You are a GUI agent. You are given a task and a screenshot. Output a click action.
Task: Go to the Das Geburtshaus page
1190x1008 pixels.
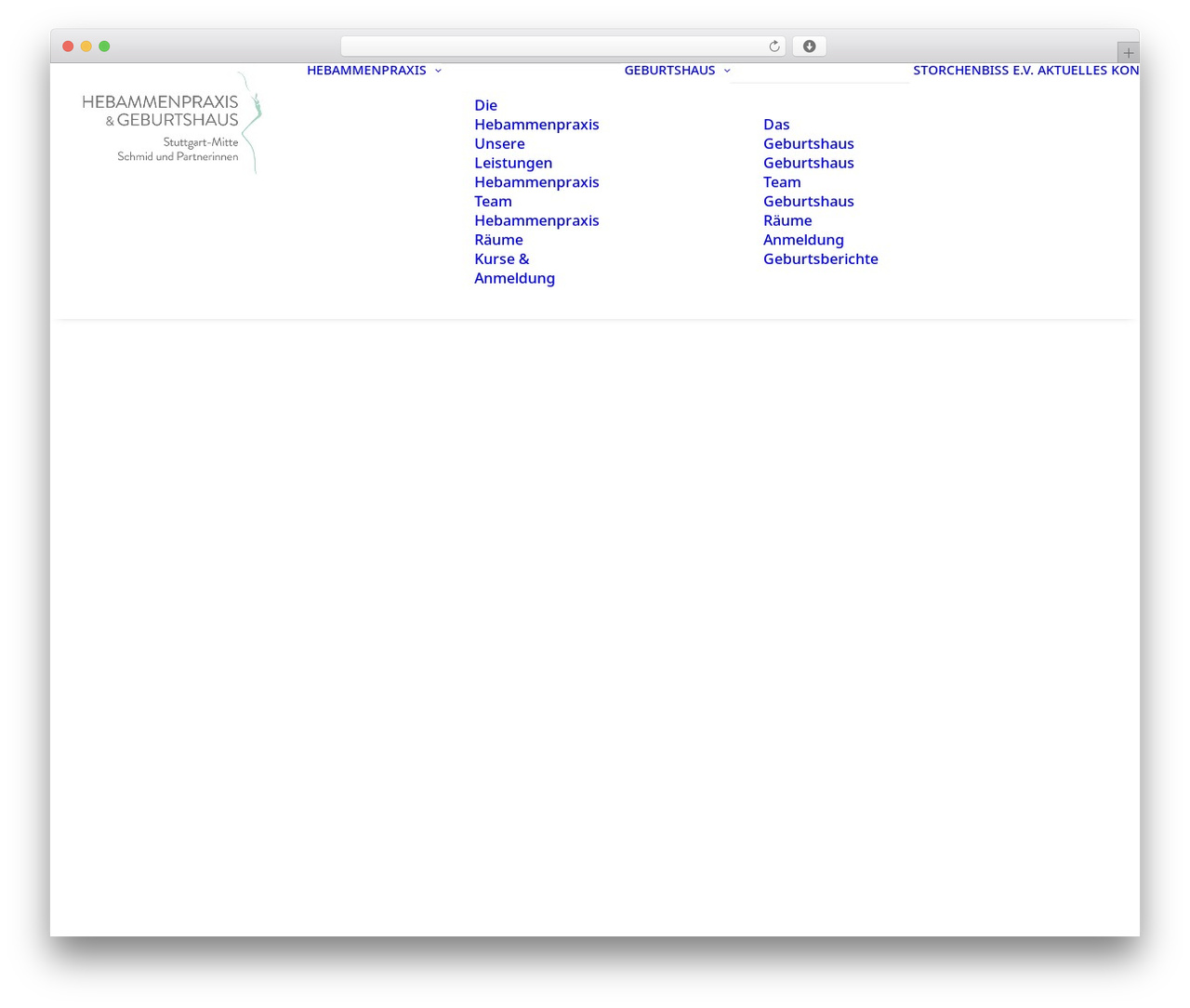809,134
